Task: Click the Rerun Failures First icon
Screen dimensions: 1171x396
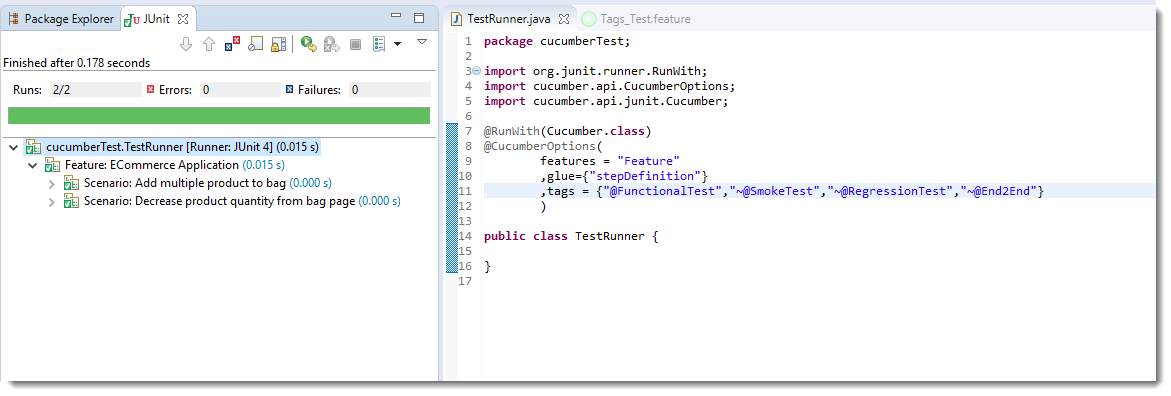Action: (332, 44)
